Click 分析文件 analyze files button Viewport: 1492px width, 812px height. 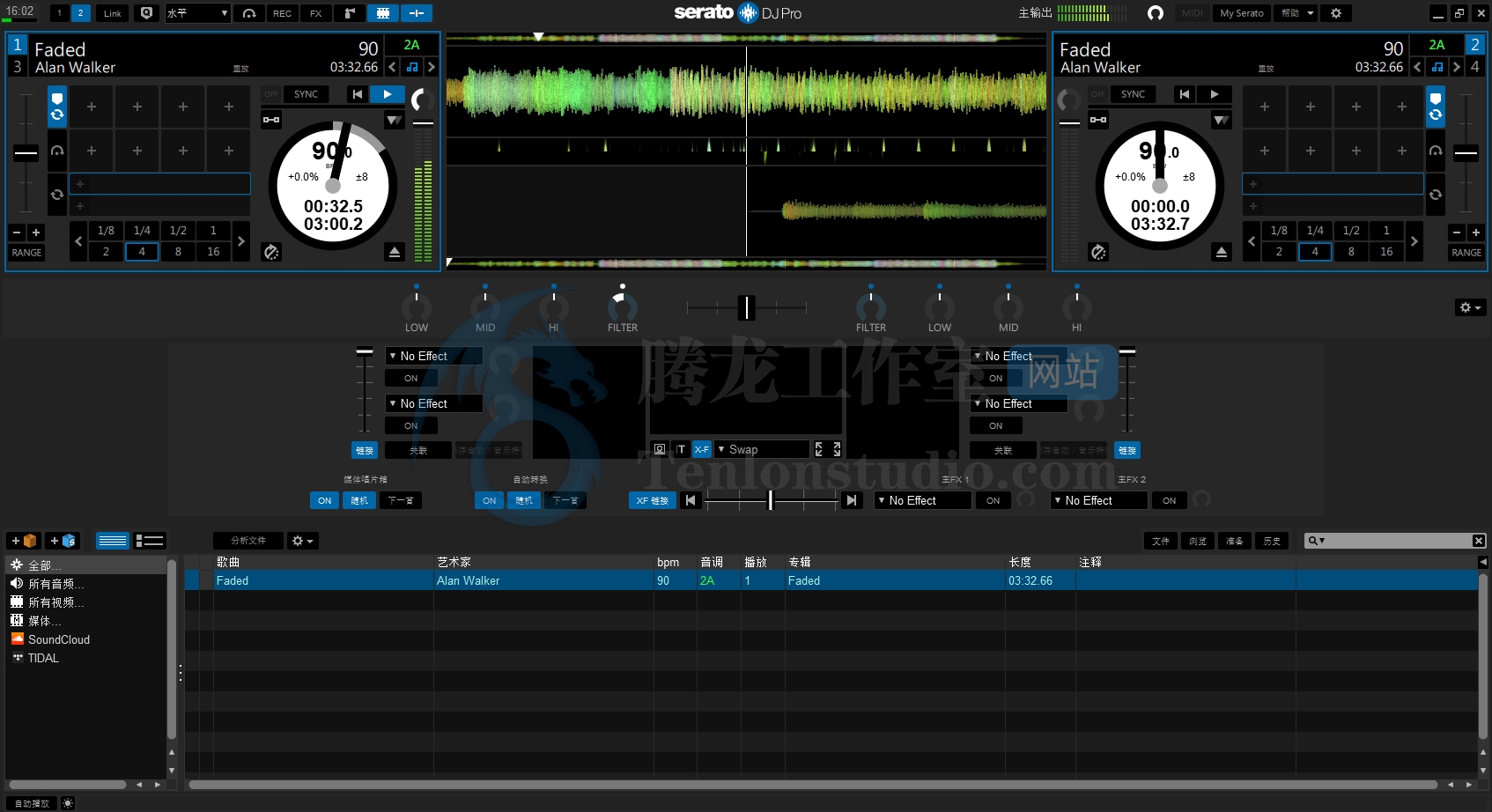(x=248, y=541)
